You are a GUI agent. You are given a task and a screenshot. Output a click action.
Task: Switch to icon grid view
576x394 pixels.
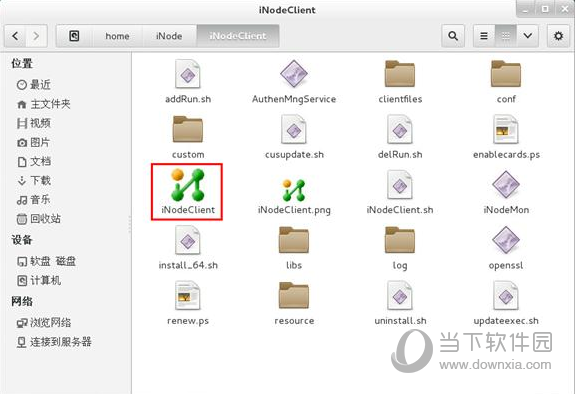[506, 36]
